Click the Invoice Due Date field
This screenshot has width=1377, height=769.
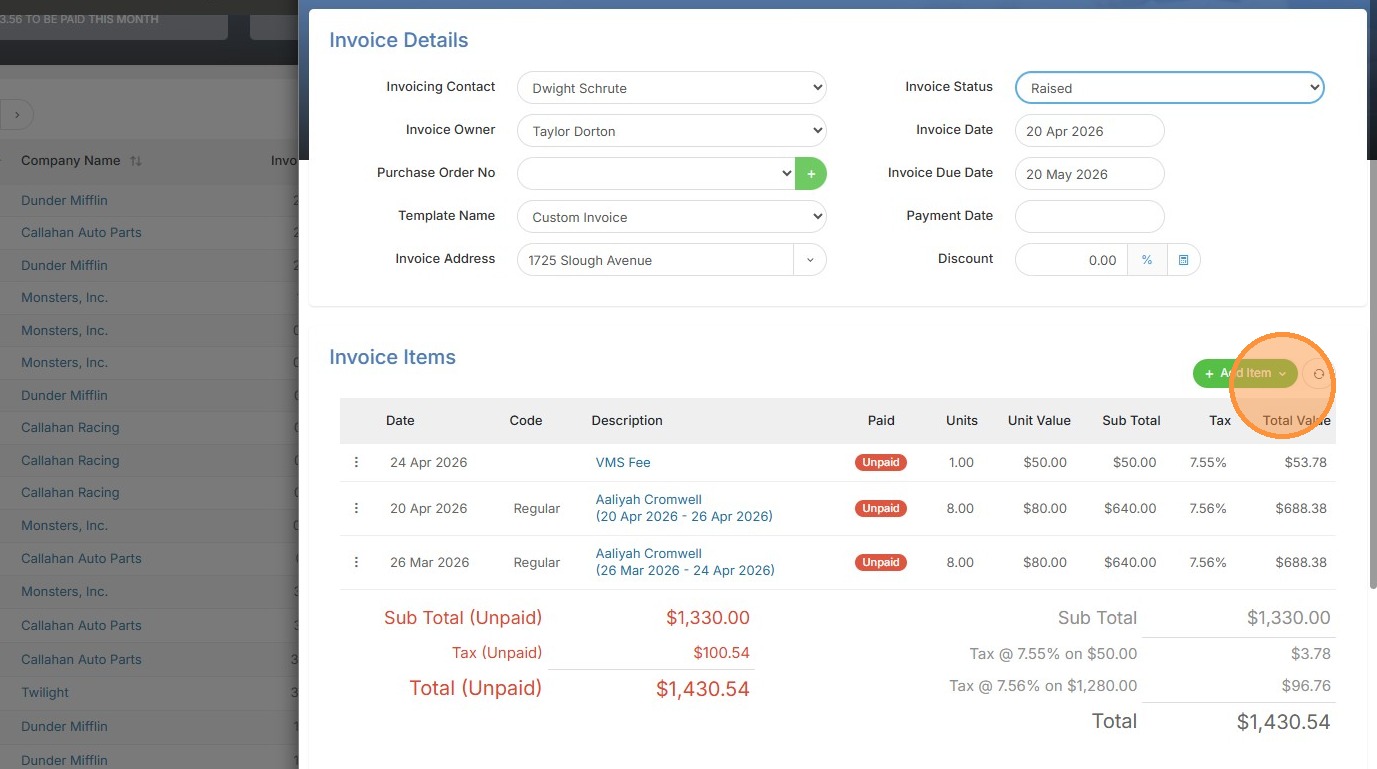[1090, 174]
